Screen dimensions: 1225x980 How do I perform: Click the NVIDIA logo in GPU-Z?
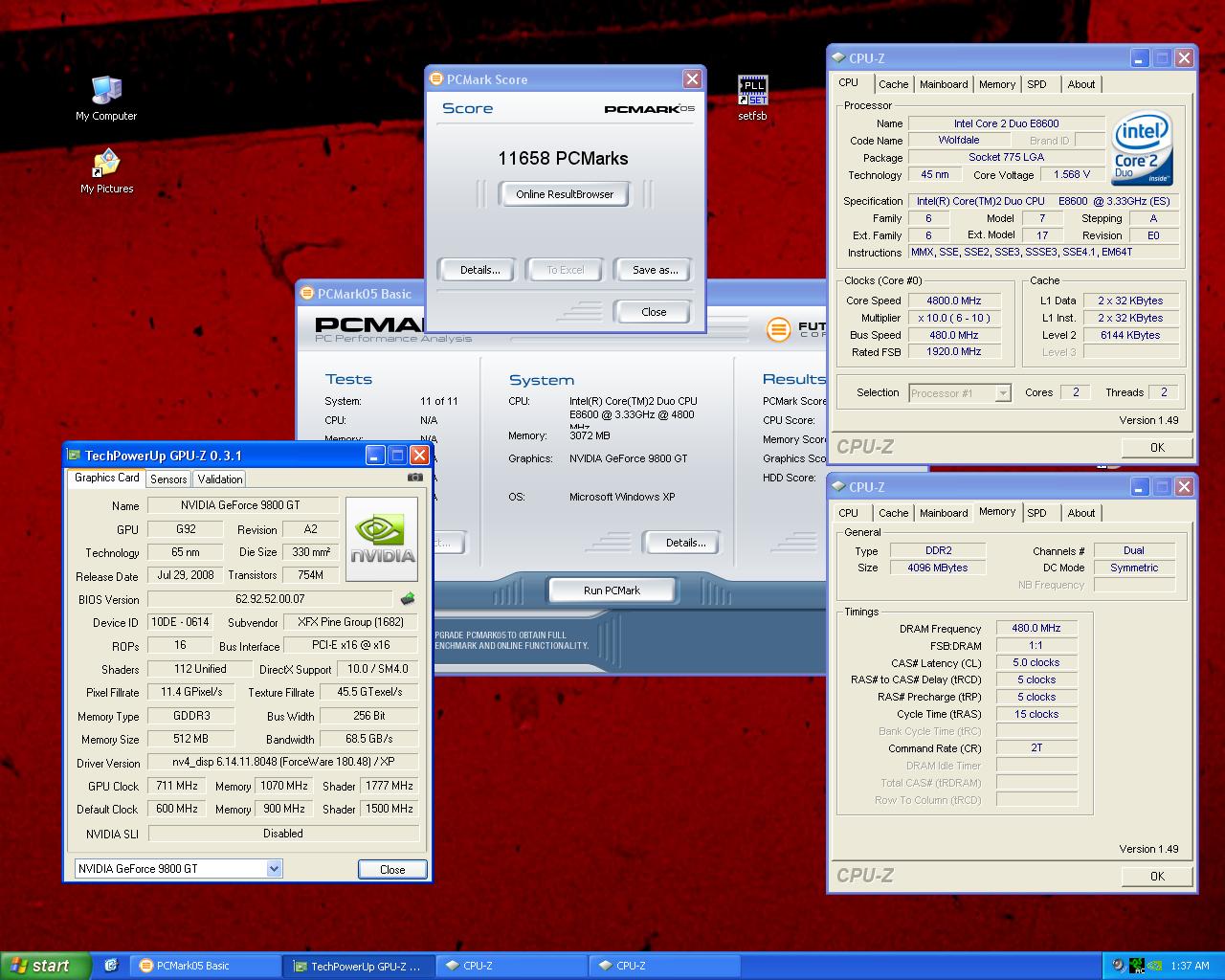(382, 539)
